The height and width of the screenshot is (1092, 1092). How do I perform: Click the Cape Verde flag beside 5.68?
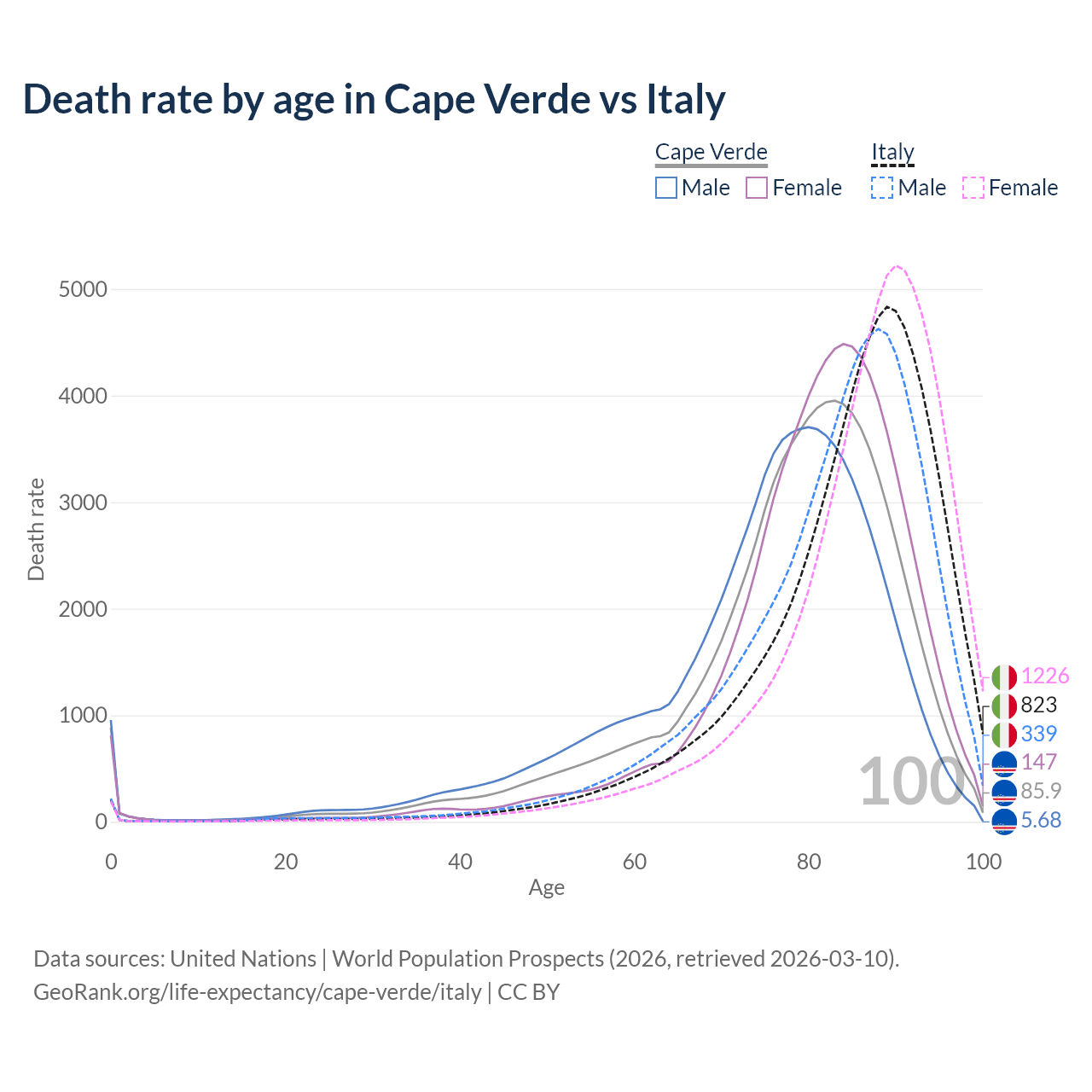[x=1004, y=821]
